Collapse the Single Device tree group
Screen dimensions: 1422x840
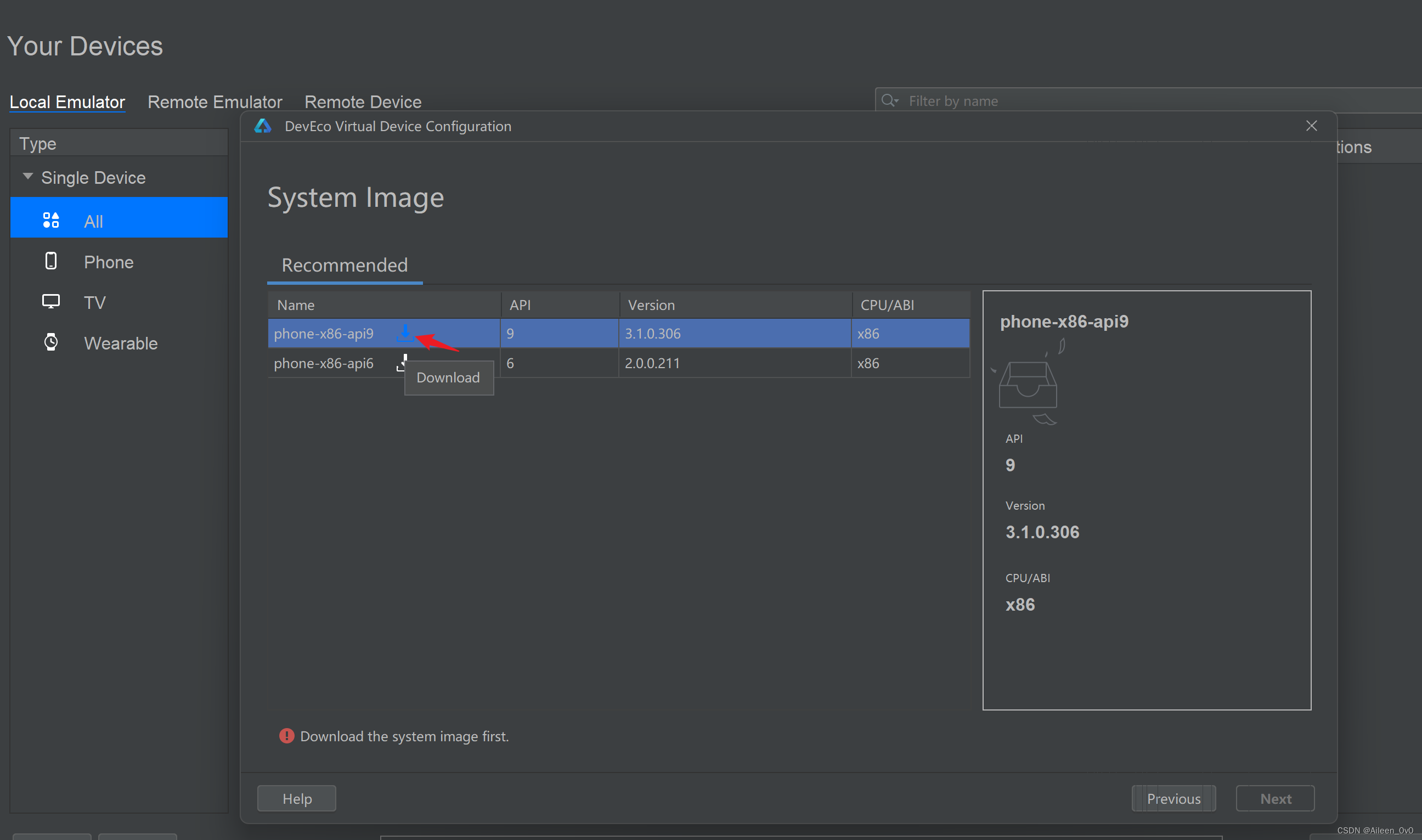pyautogui.click(x=27, y=177)
